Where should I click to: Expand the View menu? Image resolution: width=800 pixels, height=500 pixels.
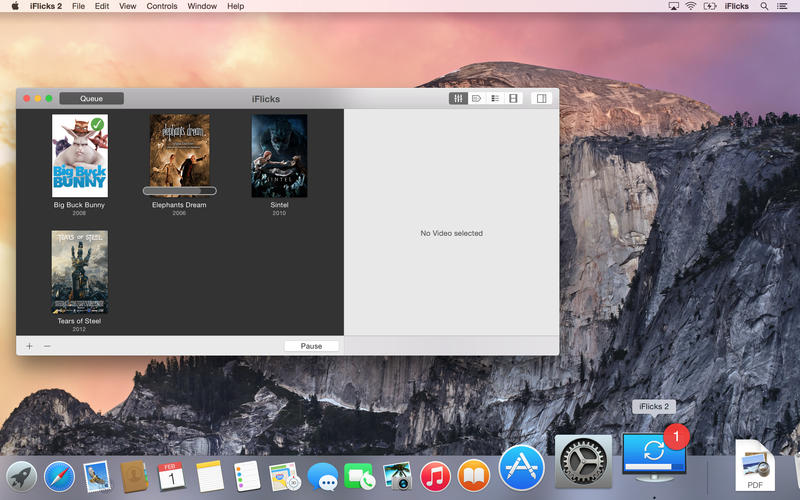pyautogui.click(x=128, y=6)
